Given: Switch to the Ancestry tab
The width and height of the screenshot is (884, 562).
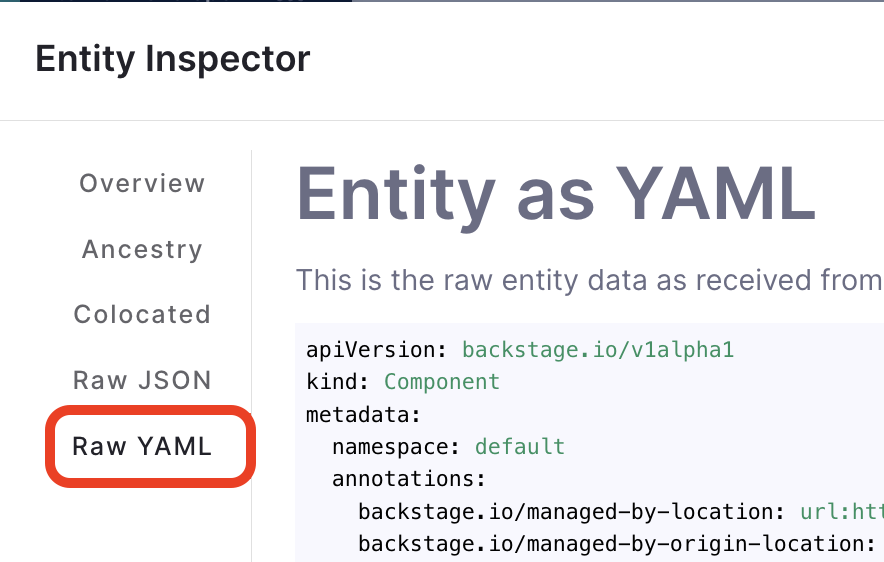Looking at the screenshot, I should [142, 249].
